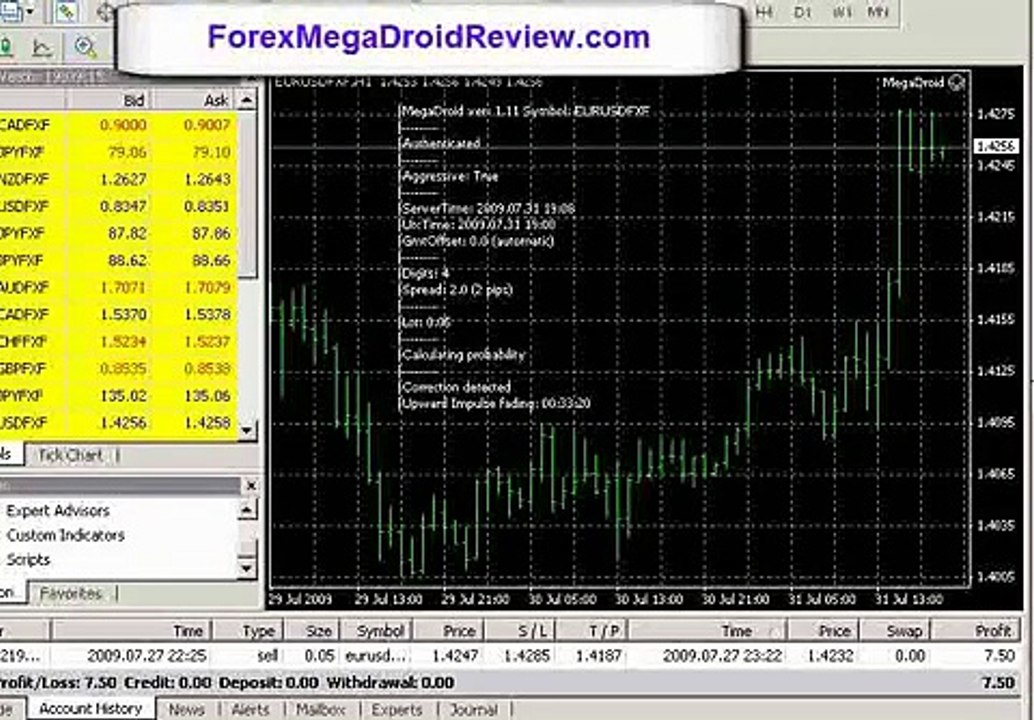1034x720 pixels.
Task: Click the Bid column header in Market Watch
Action: pyautogui.click(x=109, y=100)
